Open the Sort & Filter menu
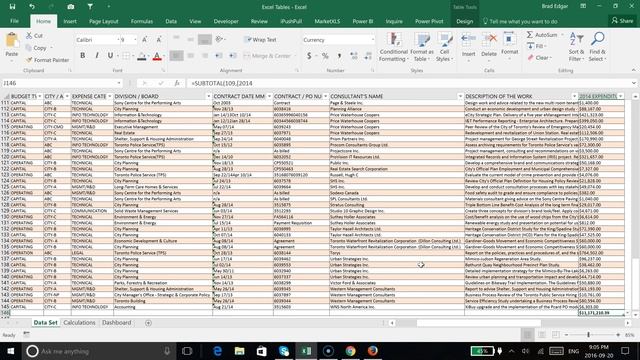 point(576,47)
